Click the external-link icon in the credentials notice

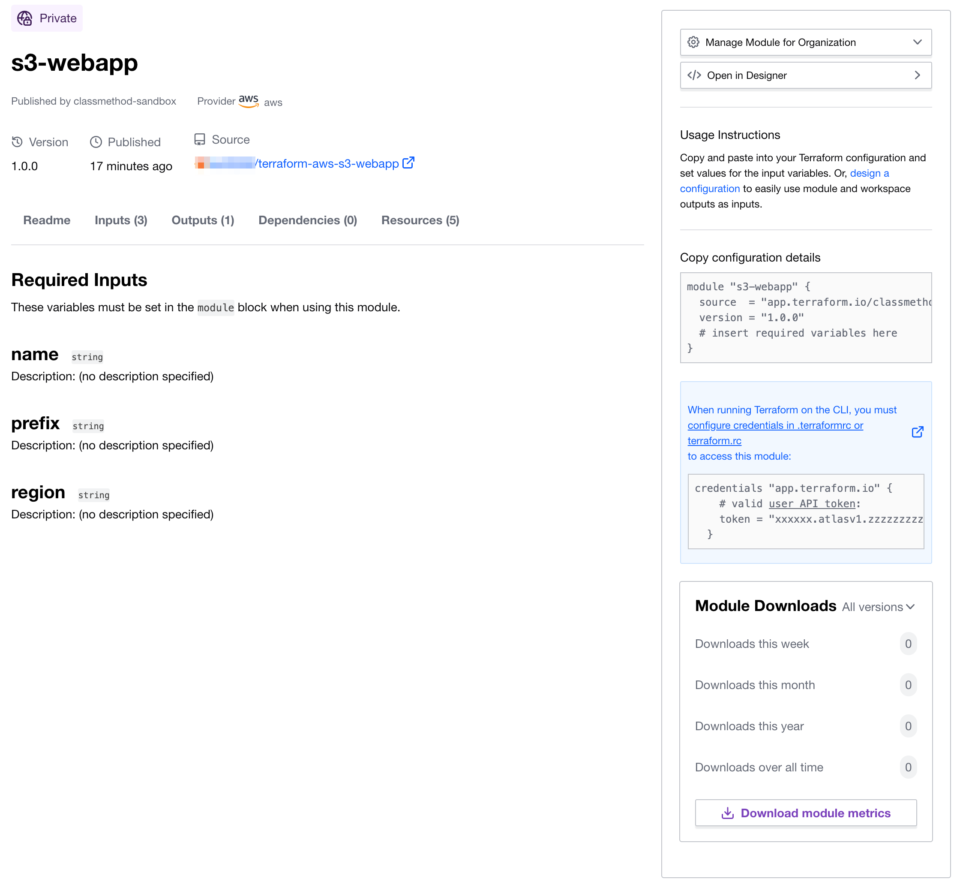pyautogui.click(x=917, y=432)
